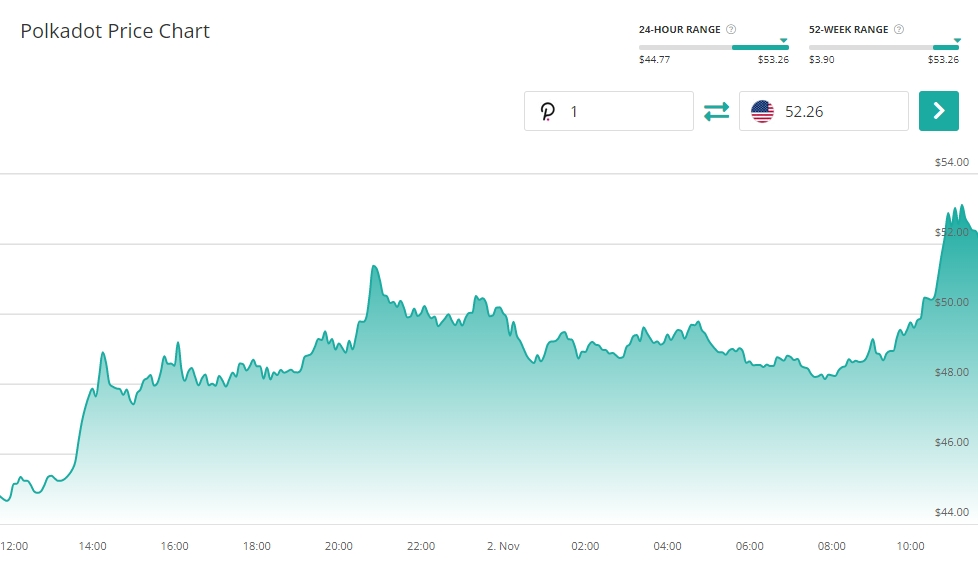This screenshot has width=978, height=563.
Task: Focus the USD input showing 52.26
Action: point(840,112)
